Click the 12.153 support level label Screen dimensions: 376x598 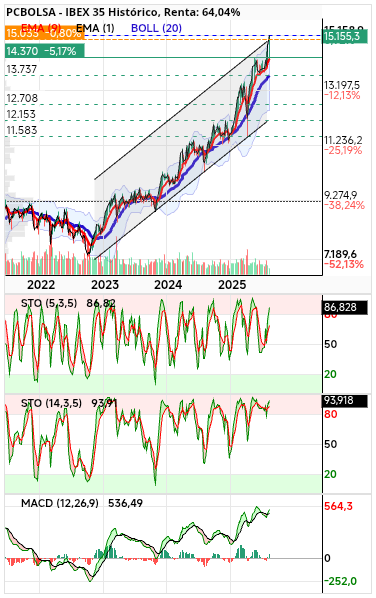click(x=21, y=114)
